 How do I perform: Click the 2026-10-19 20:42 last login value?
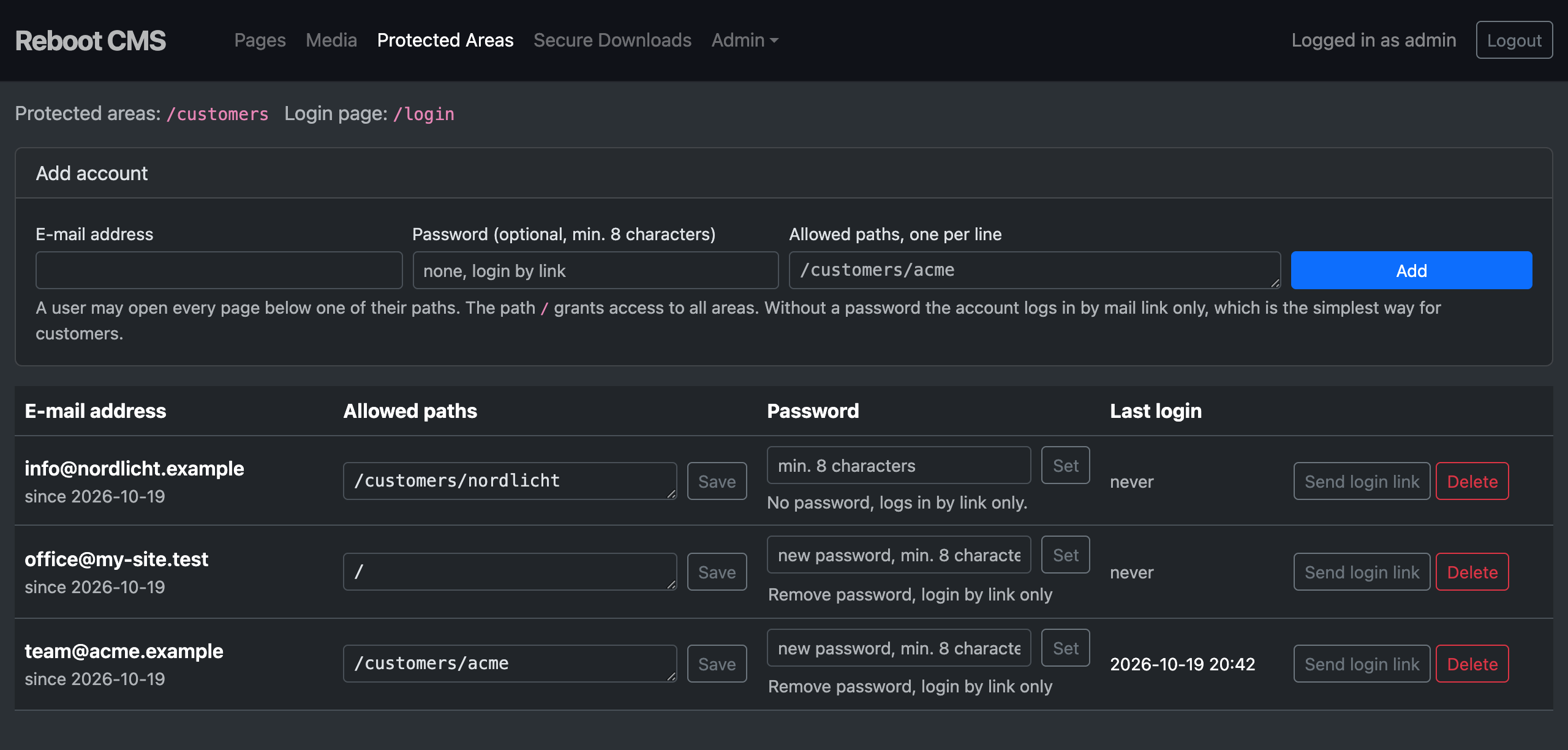pos(1183,664)
